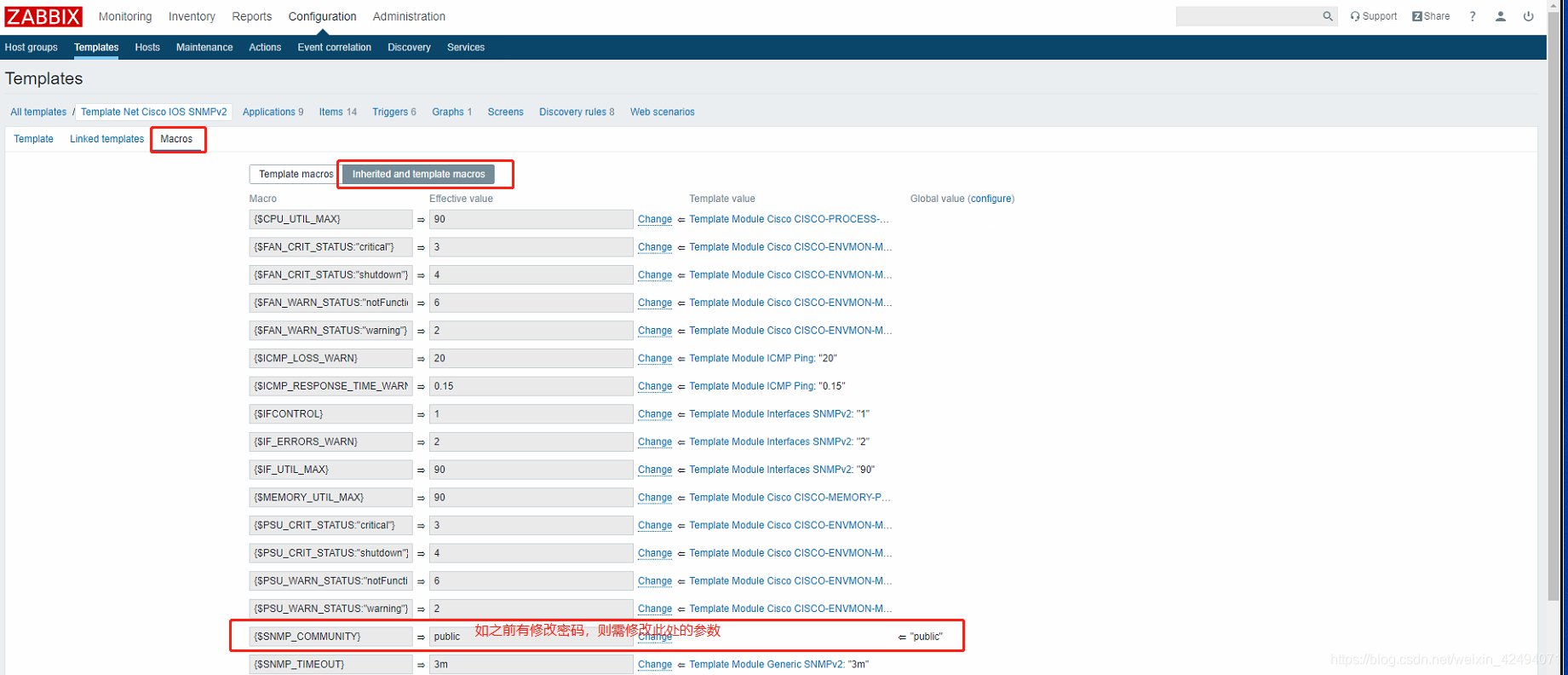Open Screens link
The image size is (1568, 675).
pyautogui.click(x=506, y=112)
